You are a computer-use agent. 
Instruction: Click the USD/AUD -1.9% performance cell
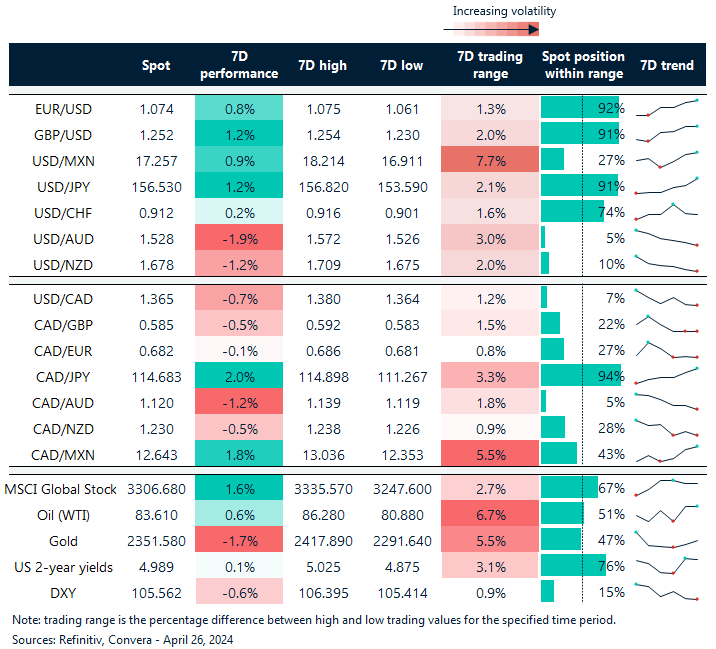tap(239, 238)
